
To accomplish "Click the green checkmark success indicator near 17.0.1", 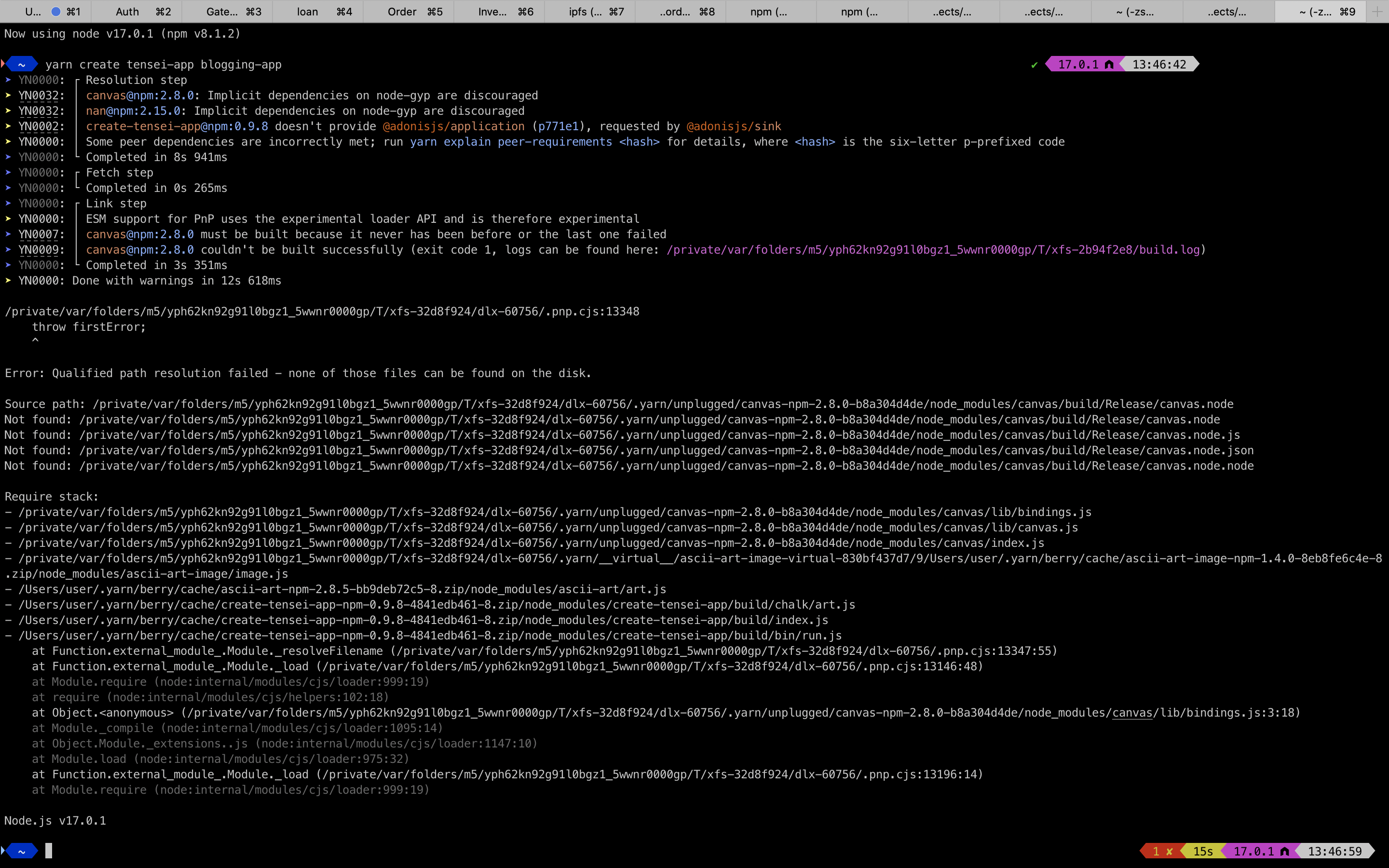I will pos(1035,64).
